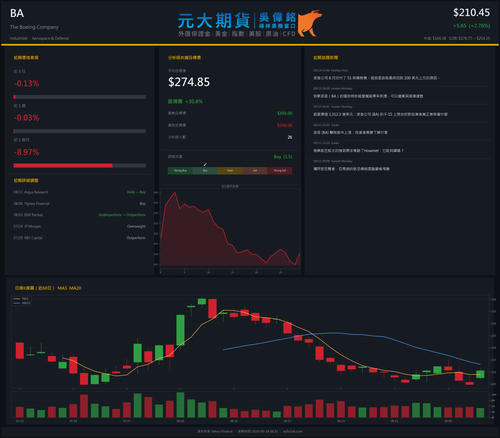Click the progress bar under -0.03%
Viewport: 500px width, 438px height.
tap(80, 131)
